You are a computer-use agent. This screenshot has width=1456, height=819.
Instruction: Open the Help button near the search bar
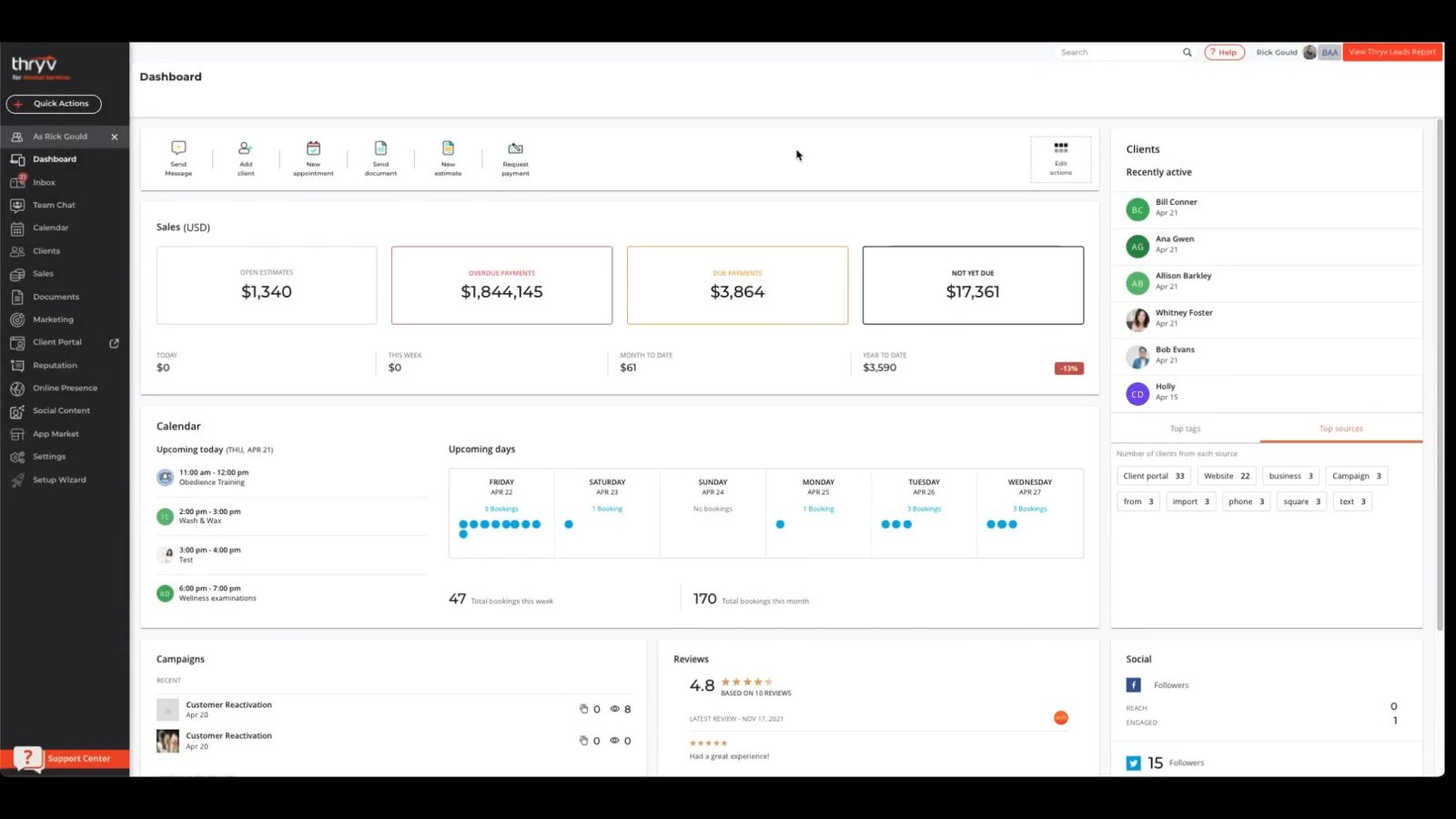click(x=1224, y=52)
